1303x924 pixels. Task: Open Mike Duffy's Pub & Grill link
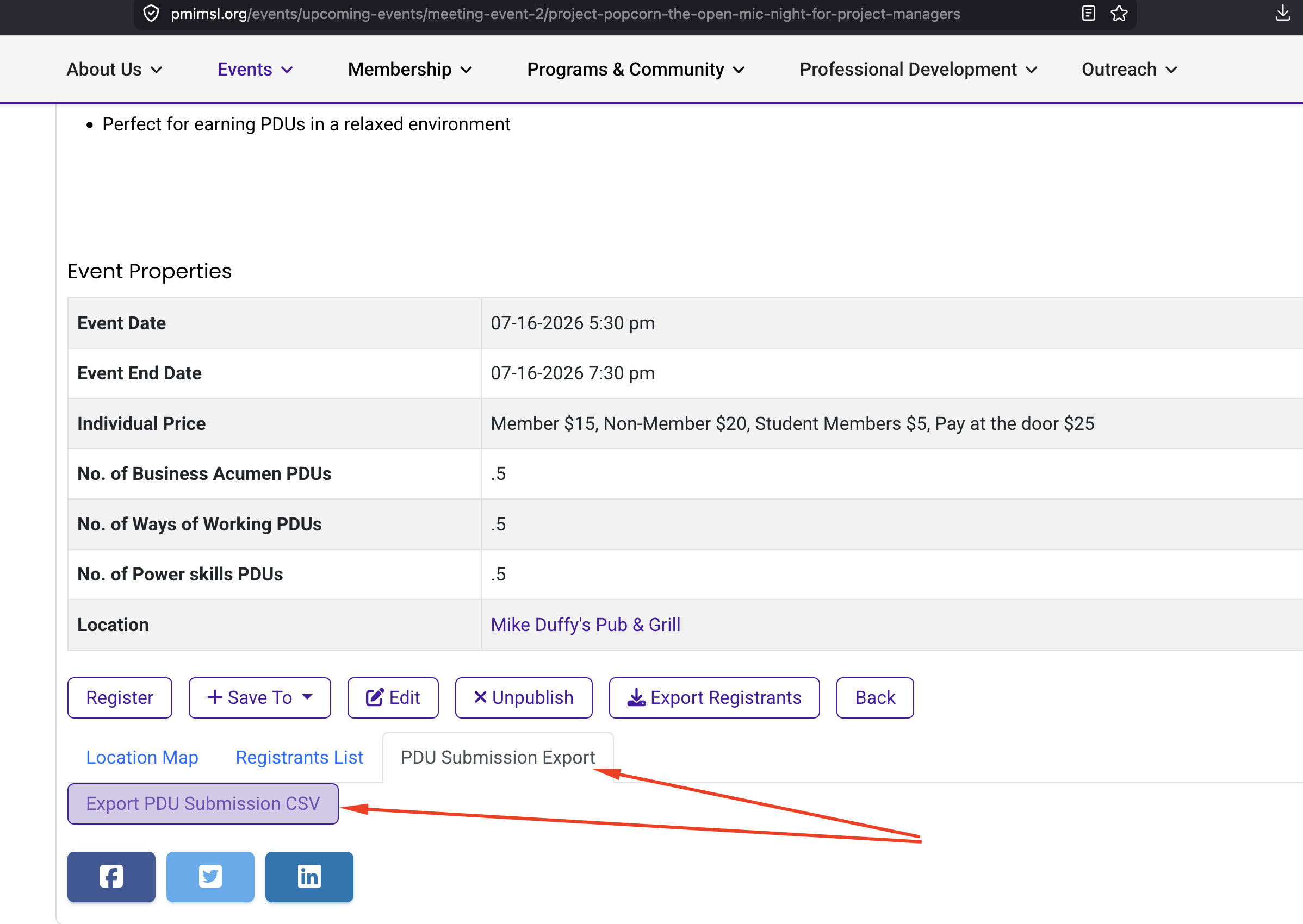click(x=586, y=625)
